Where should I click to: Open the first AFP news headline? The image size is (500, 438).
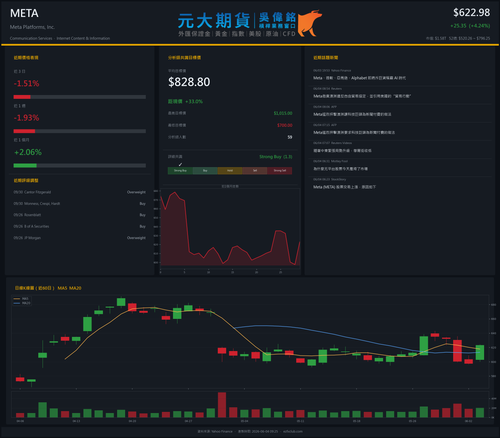point(352,114)
